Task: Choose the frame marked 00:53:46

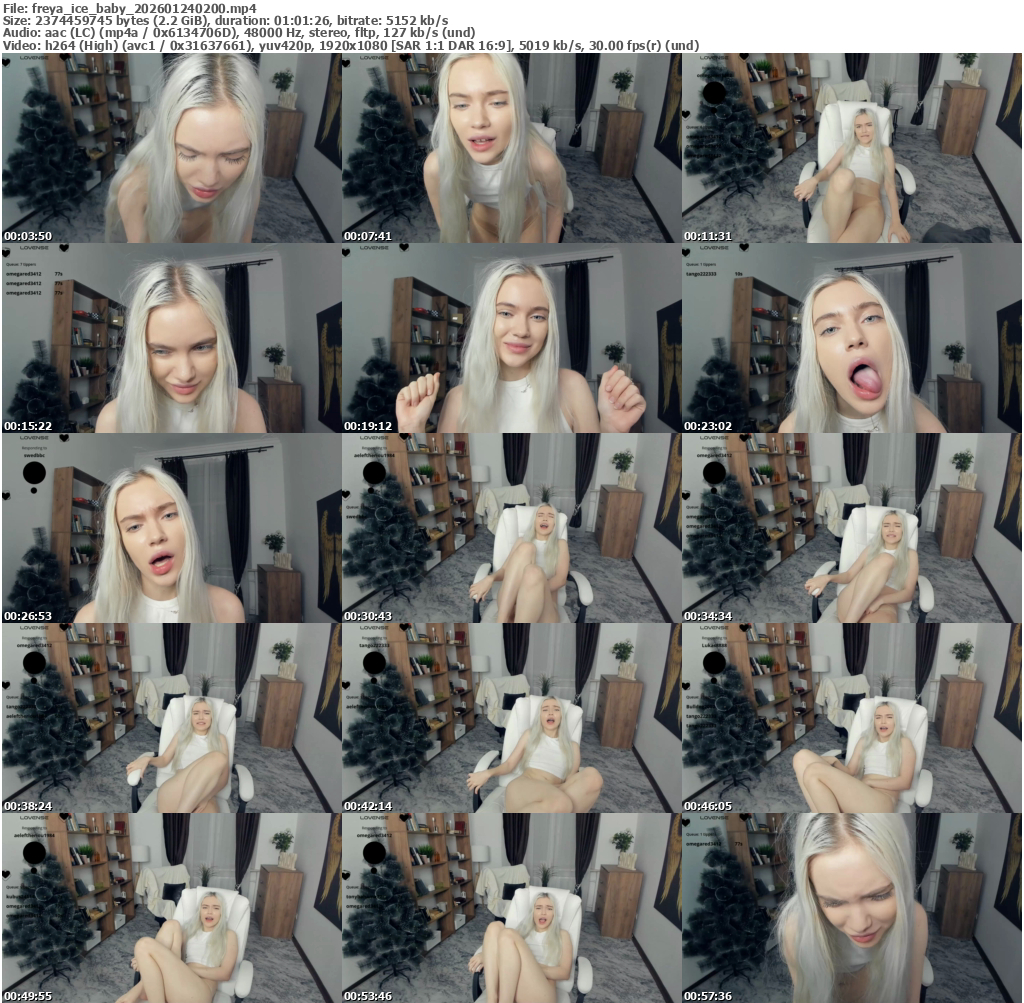Action: pyautogui.click(x=511, y=908)
